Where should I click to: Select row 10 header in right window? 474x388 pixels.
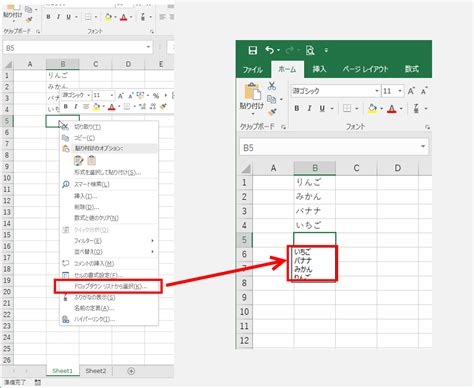[x=244, y=312]
